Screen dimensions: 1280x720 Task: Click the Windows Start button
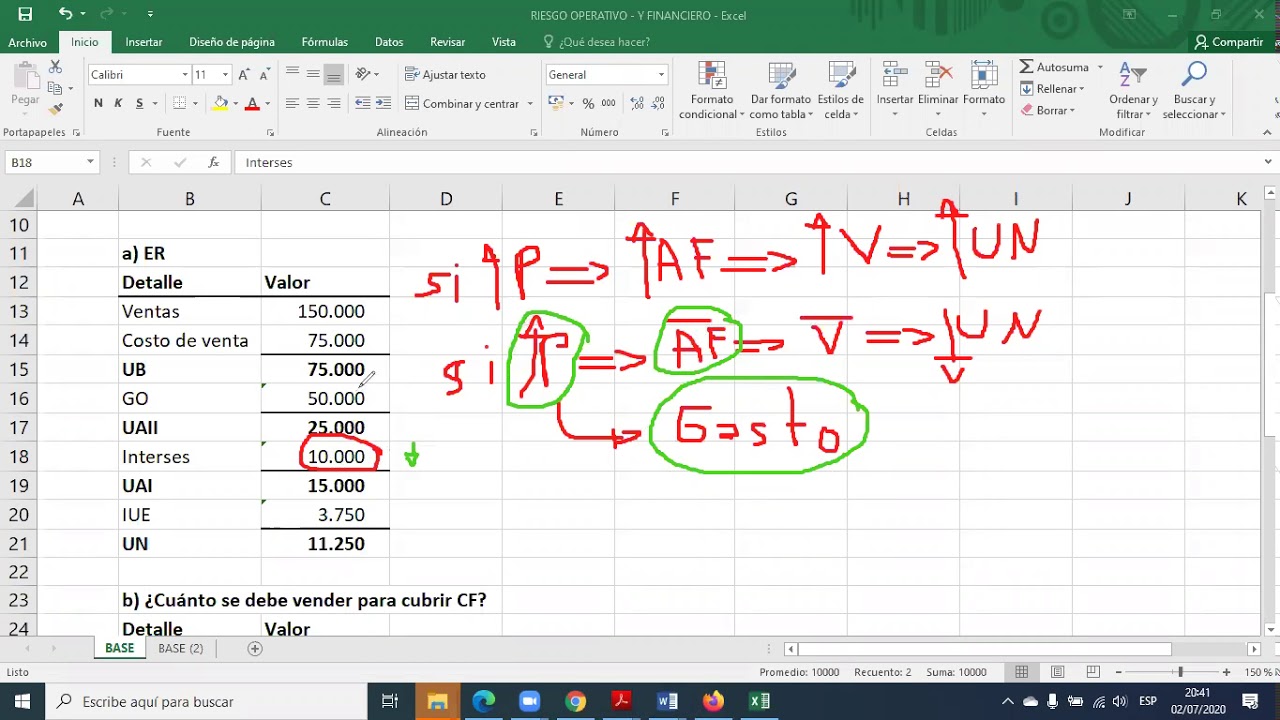point(22,701)
